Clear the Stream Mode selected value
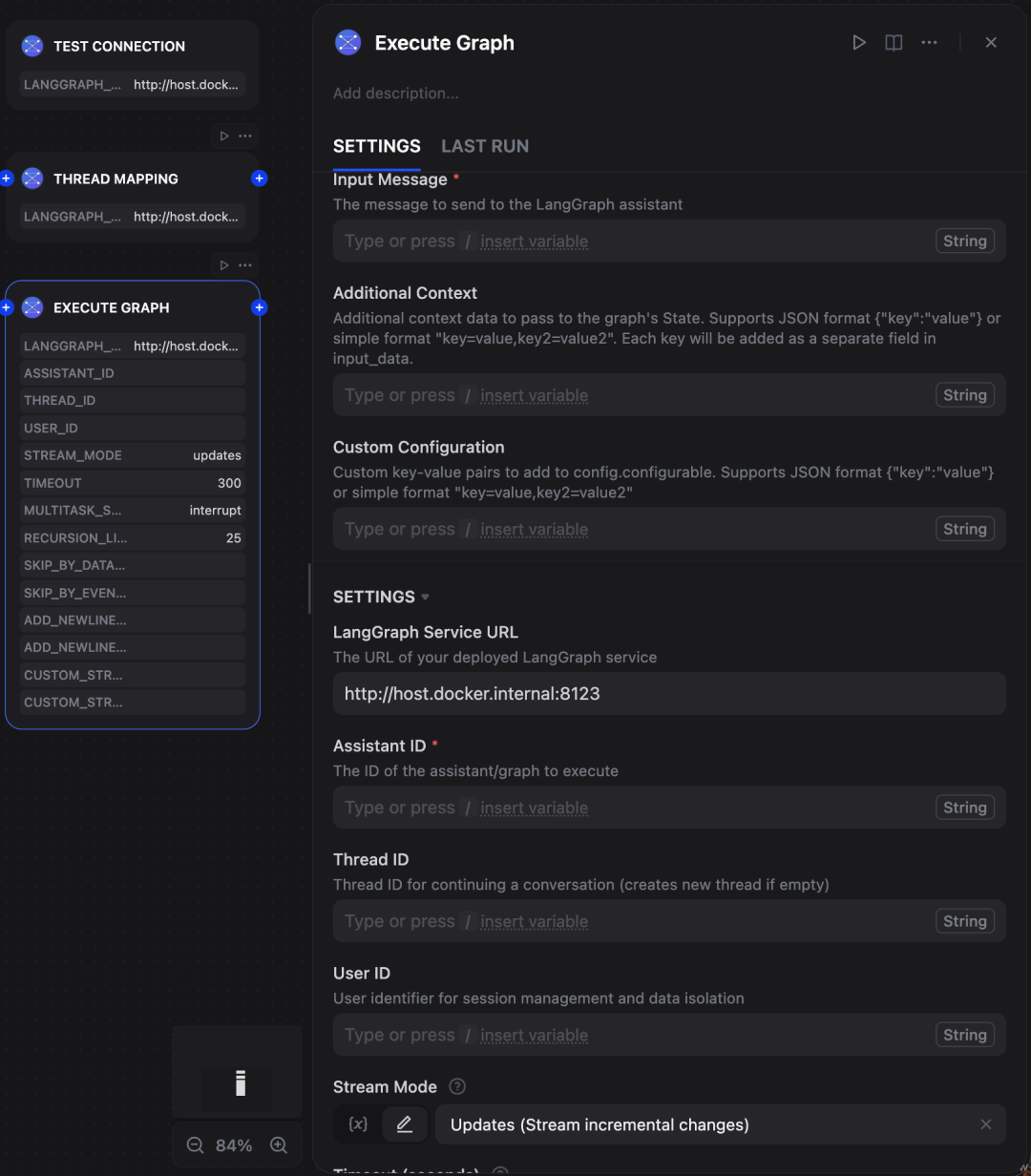This screenshot has width=1031, height=1176. (x=986, y=1124)
